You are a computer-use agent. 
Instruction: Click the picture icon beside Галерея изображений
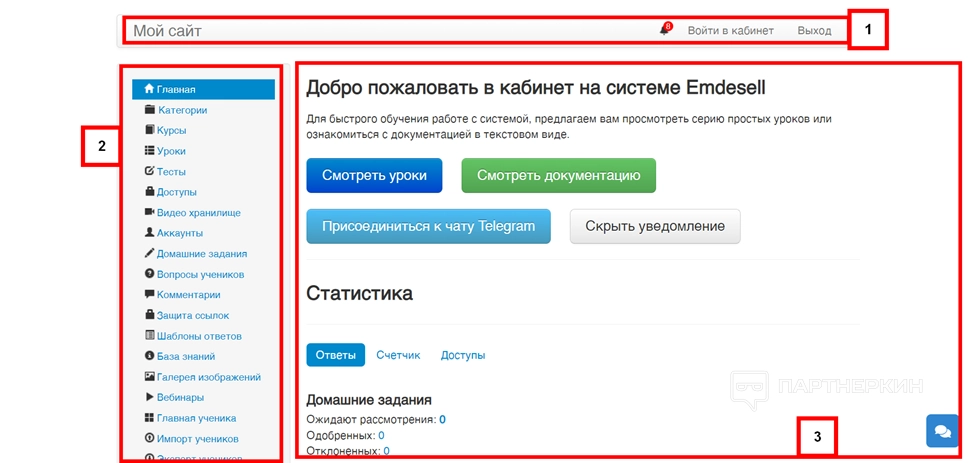(x=149, y=376)
